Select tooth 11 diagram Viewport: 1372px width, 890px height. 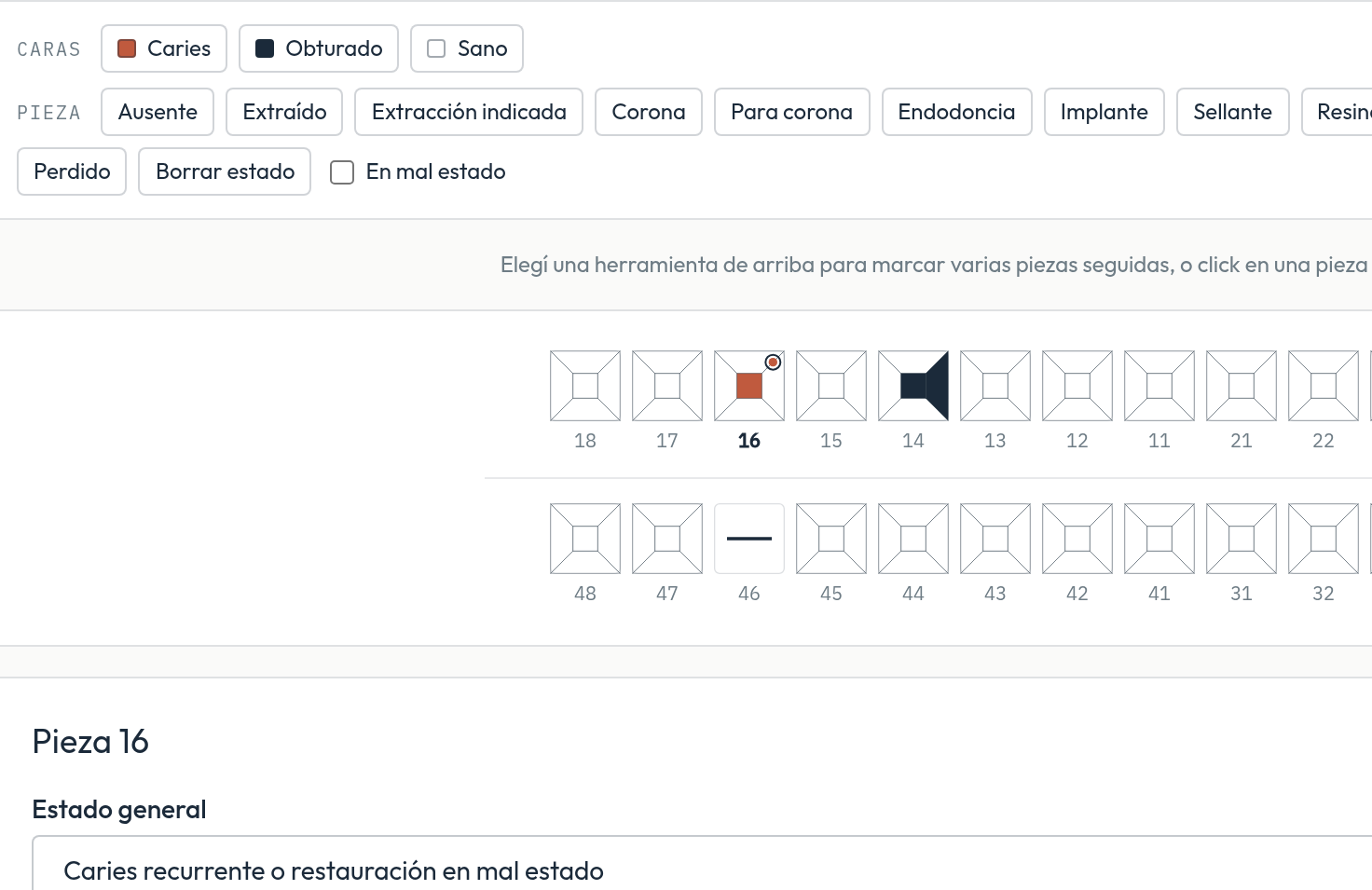click(1159, 386)
